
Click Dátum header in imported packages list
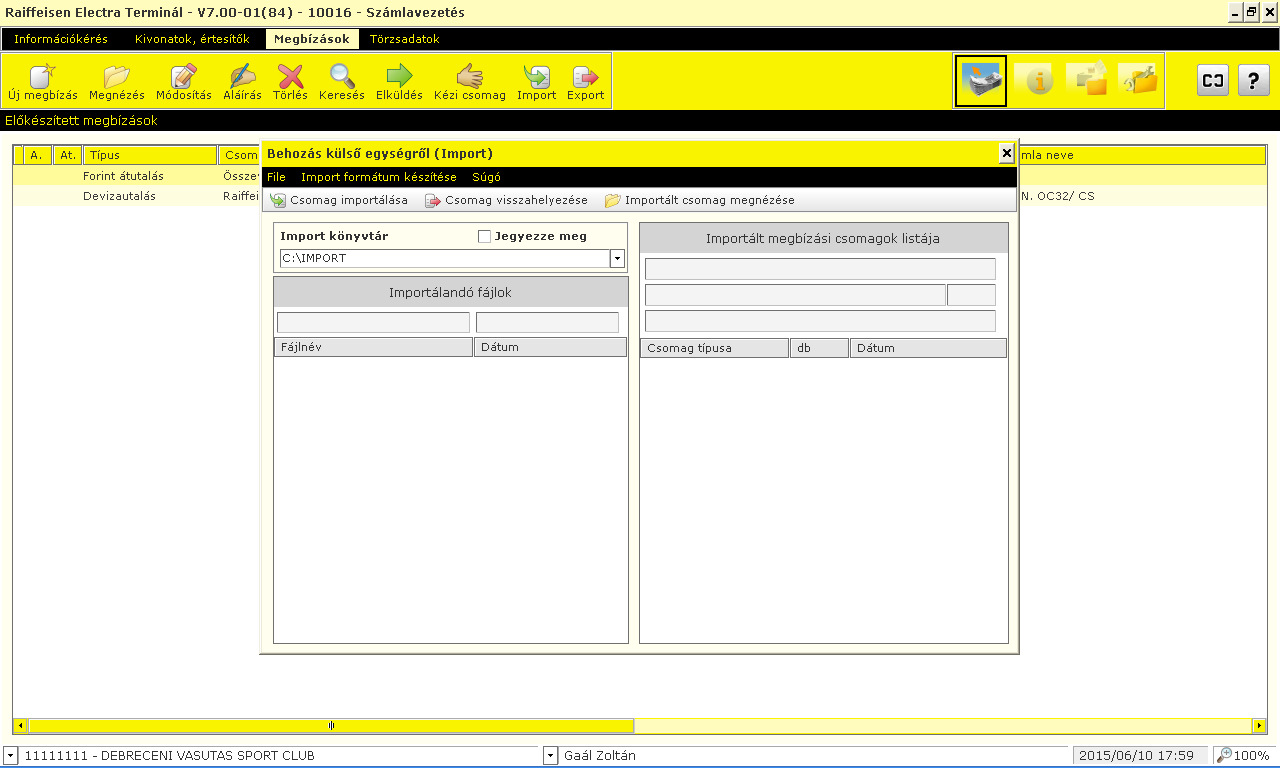[928, 348]
